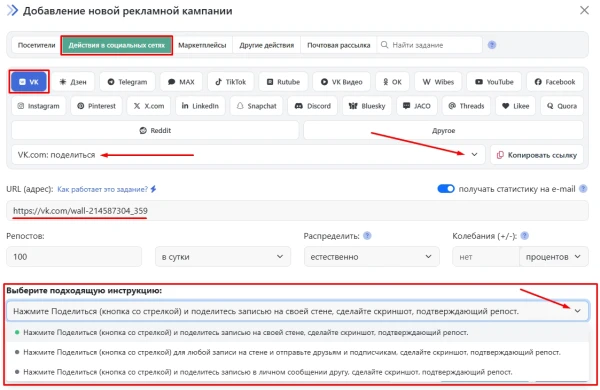Open the в сутки period dropdown
The height and width of the screenshot is (390, 600).
(x=223, y=257)
